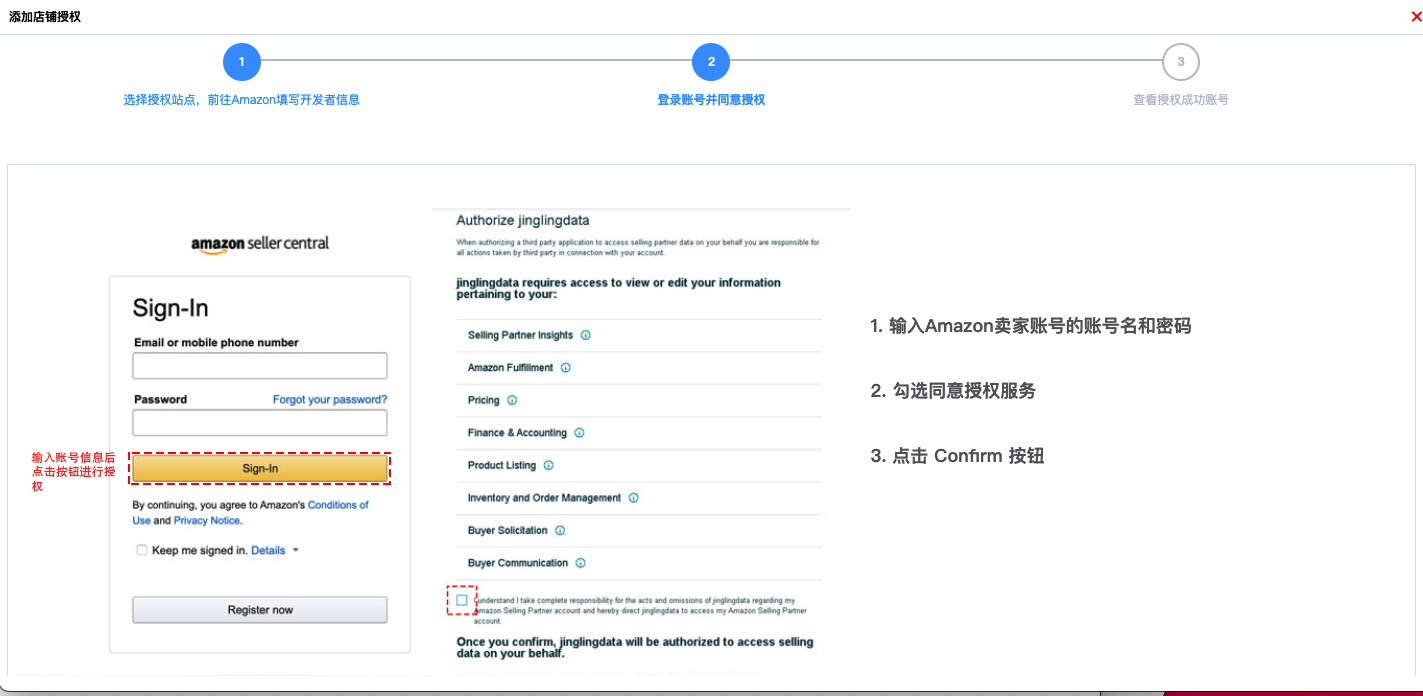Go to step 1 circle
The image size is (1423, 696).
pos(242,62)
